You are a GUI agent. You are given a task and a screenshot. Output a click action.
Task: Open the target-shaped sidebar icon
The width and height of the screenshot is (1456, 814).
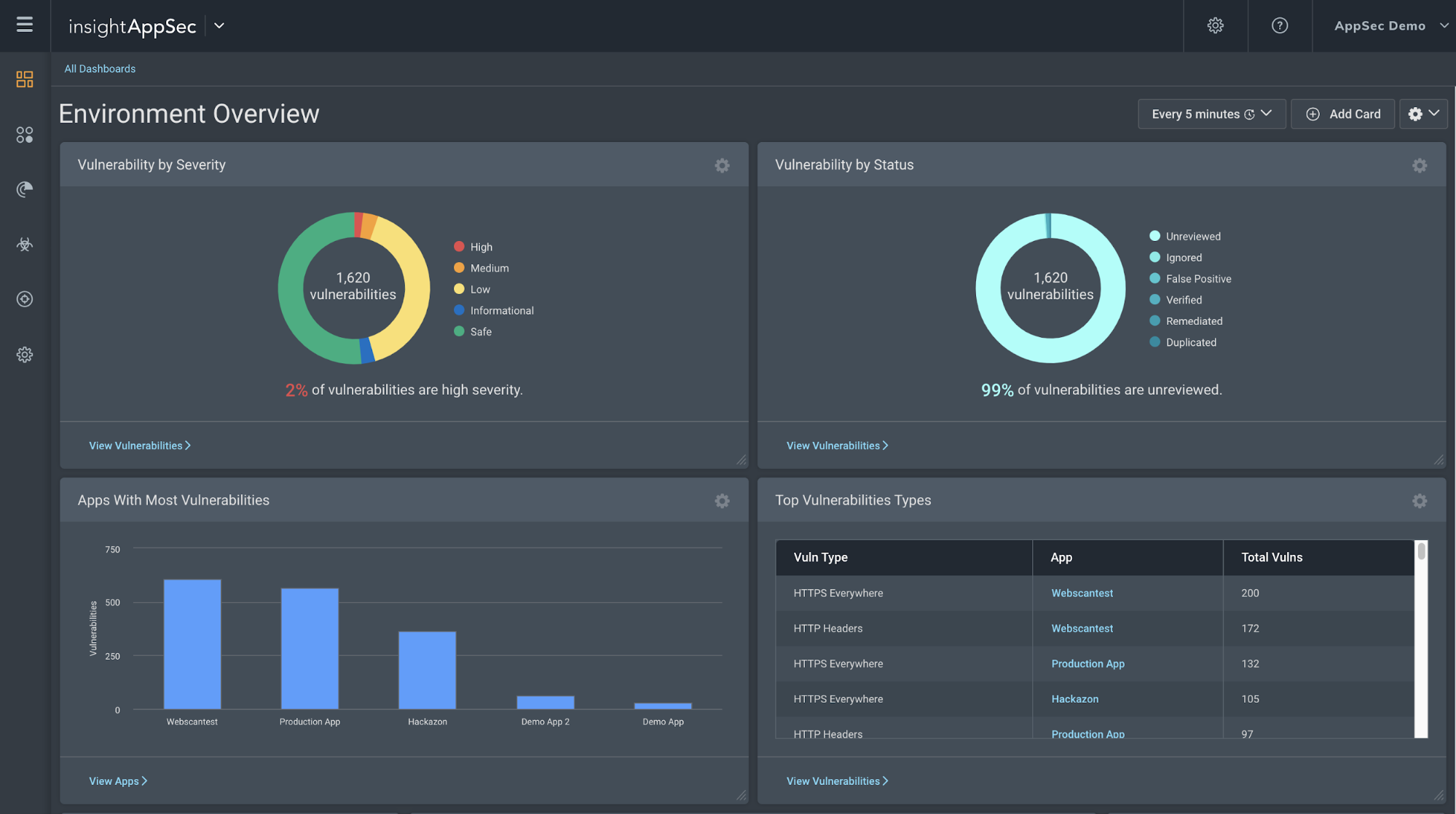tap(25, 299)
